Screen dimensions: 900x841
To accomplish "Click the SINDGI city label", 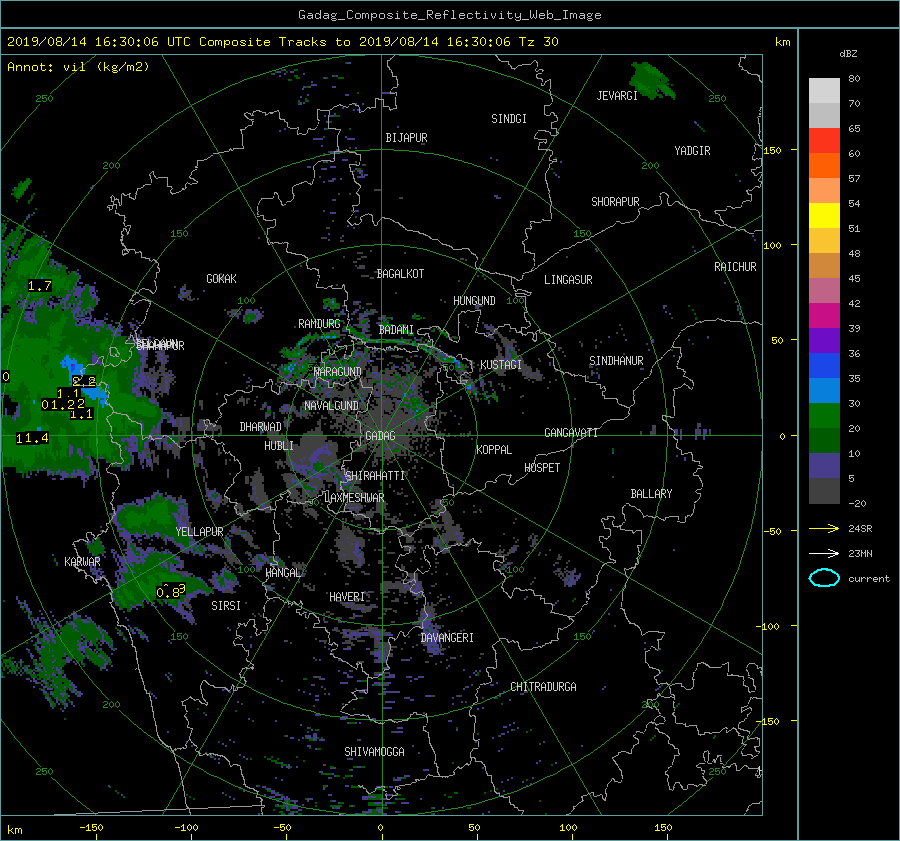I will 509,119.
